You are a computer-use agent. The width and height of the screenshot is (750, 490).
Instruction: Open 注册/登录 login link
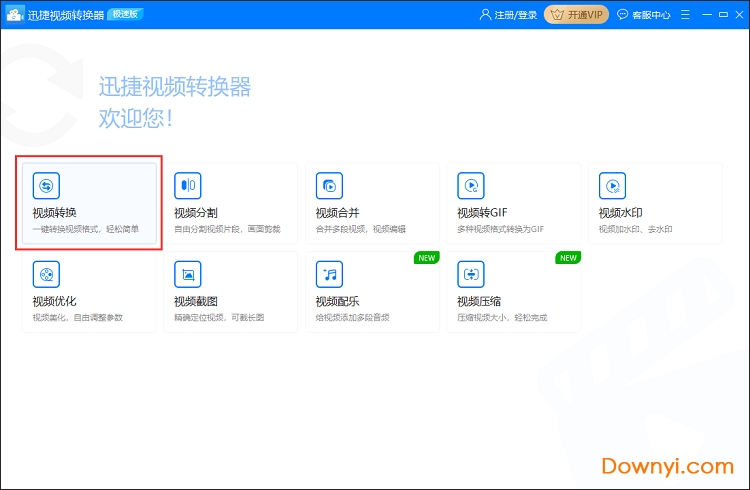tap(516, 15)
